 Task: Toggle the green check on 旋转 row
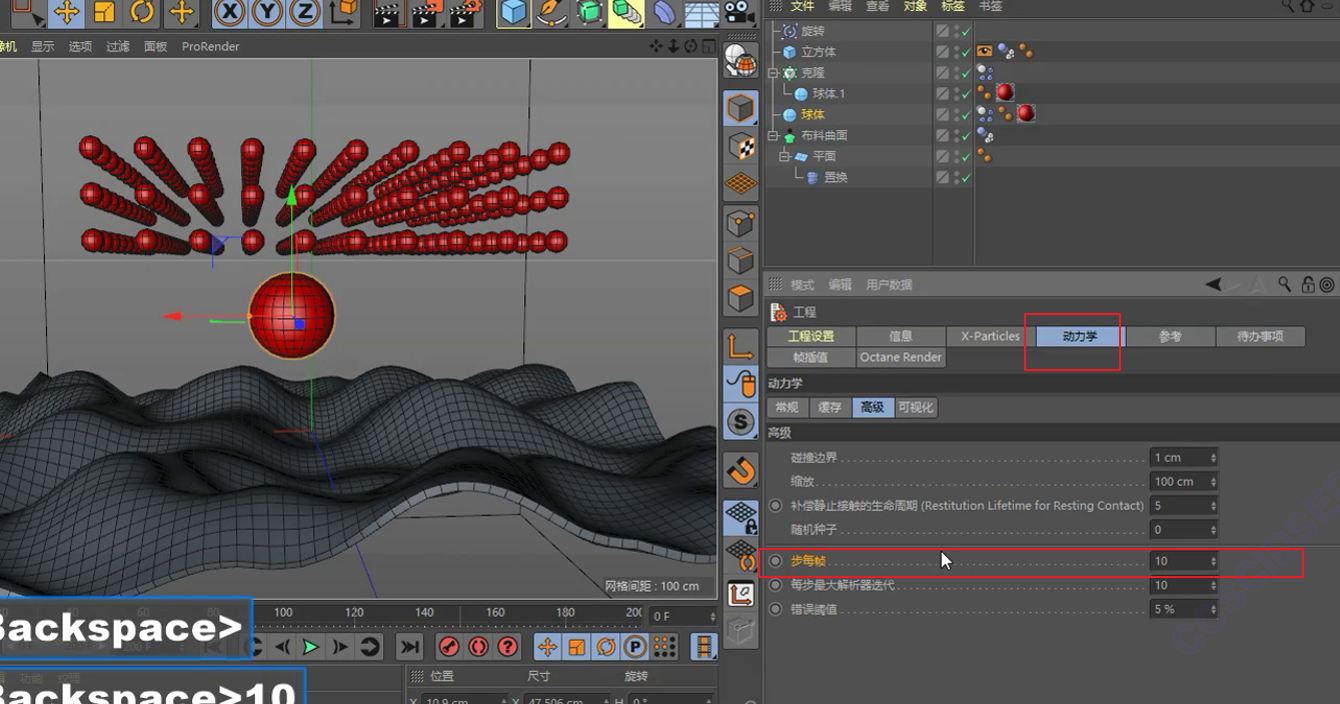[x=966, y=31]
